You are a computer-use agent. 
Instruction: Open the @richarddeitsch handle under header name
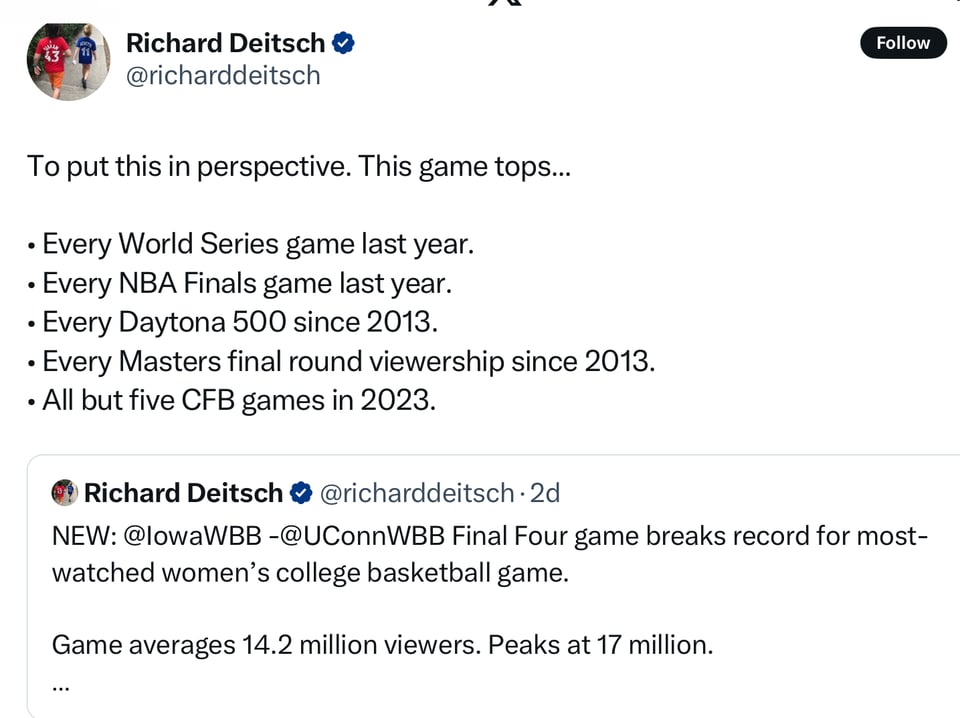223,75
